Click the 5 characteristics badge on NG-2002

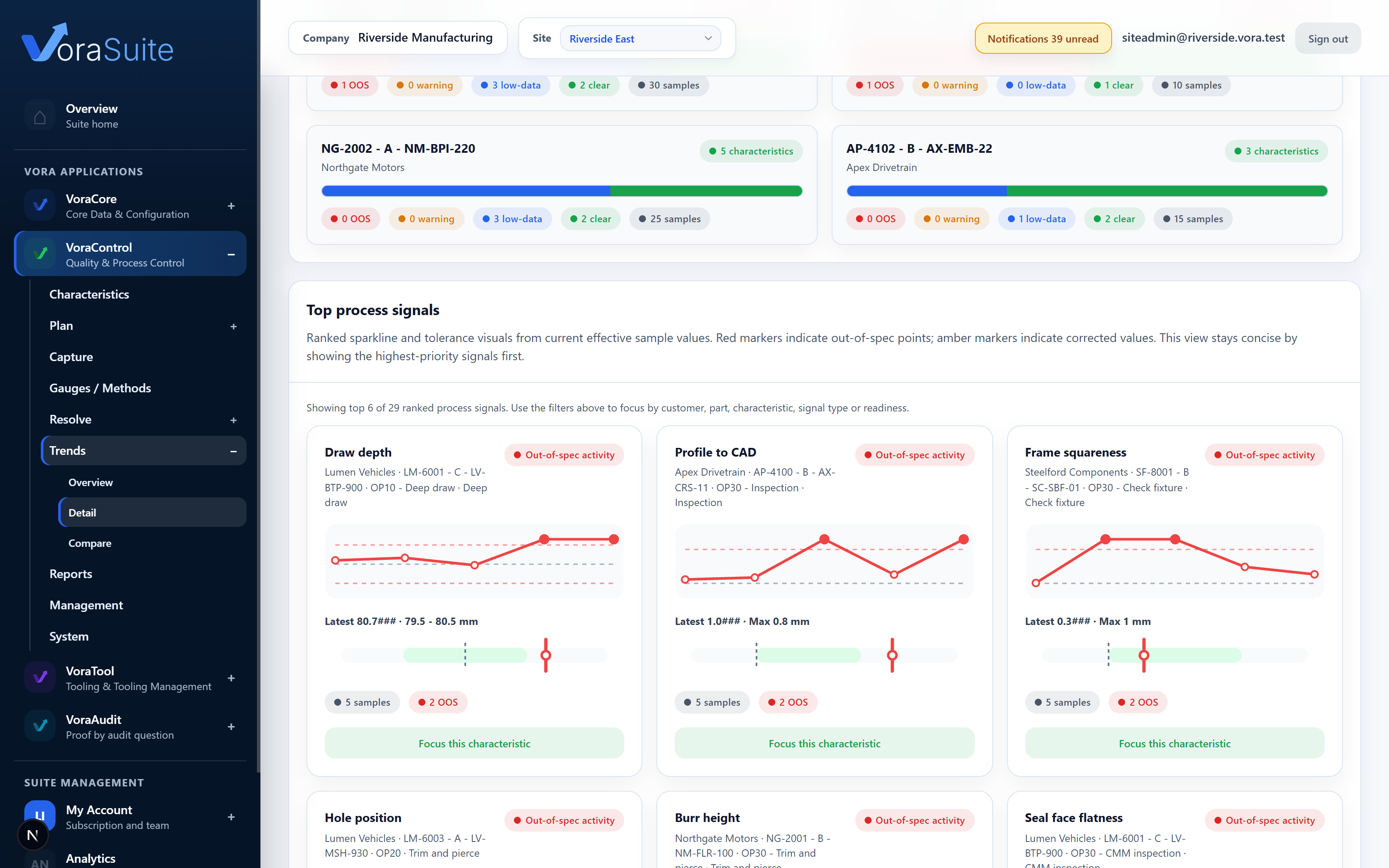click(x=751, y=151)
